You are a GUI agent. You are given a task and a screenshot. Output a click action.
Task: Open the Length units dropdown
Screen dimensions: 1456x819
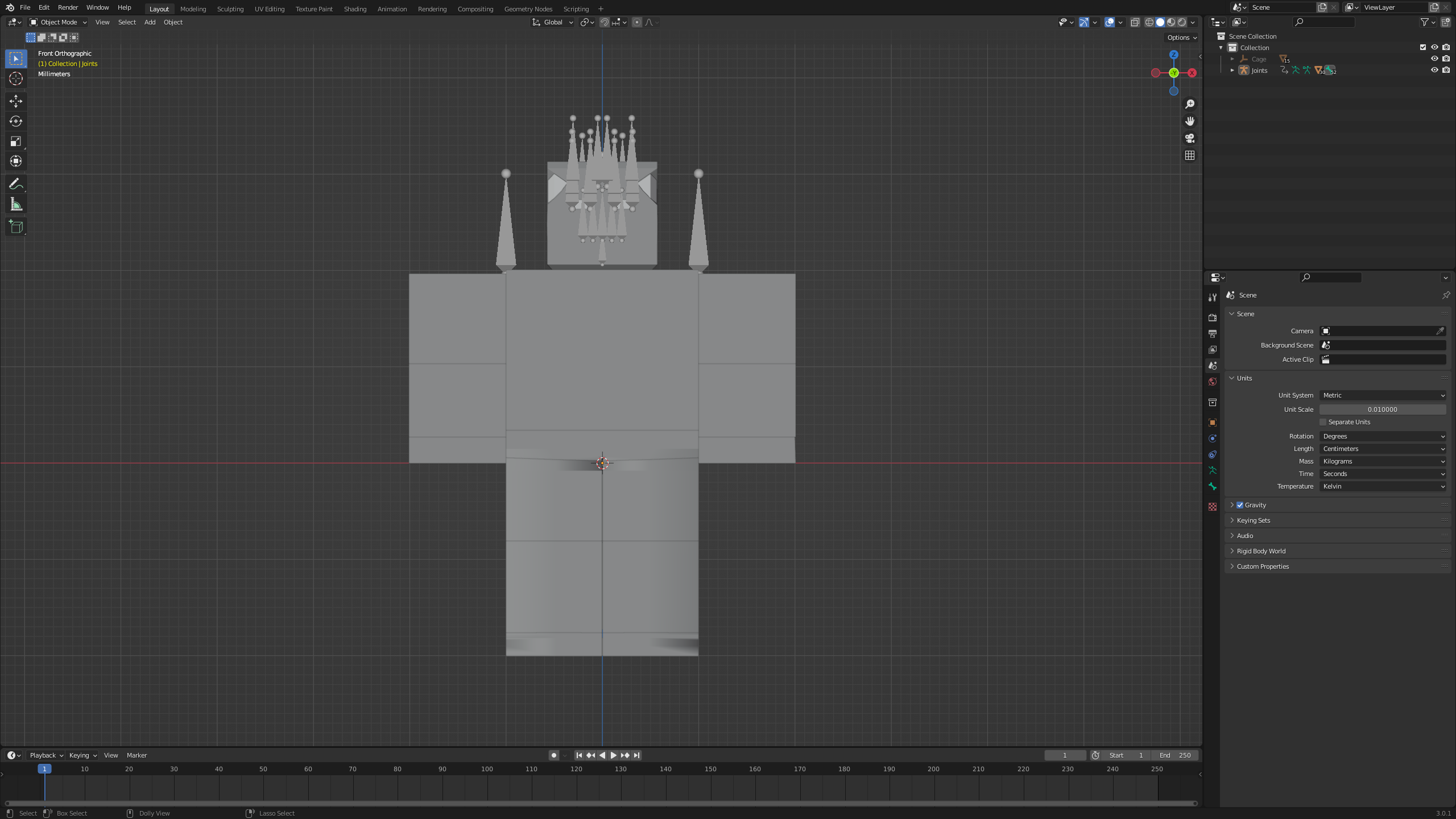pos(1383,449)
